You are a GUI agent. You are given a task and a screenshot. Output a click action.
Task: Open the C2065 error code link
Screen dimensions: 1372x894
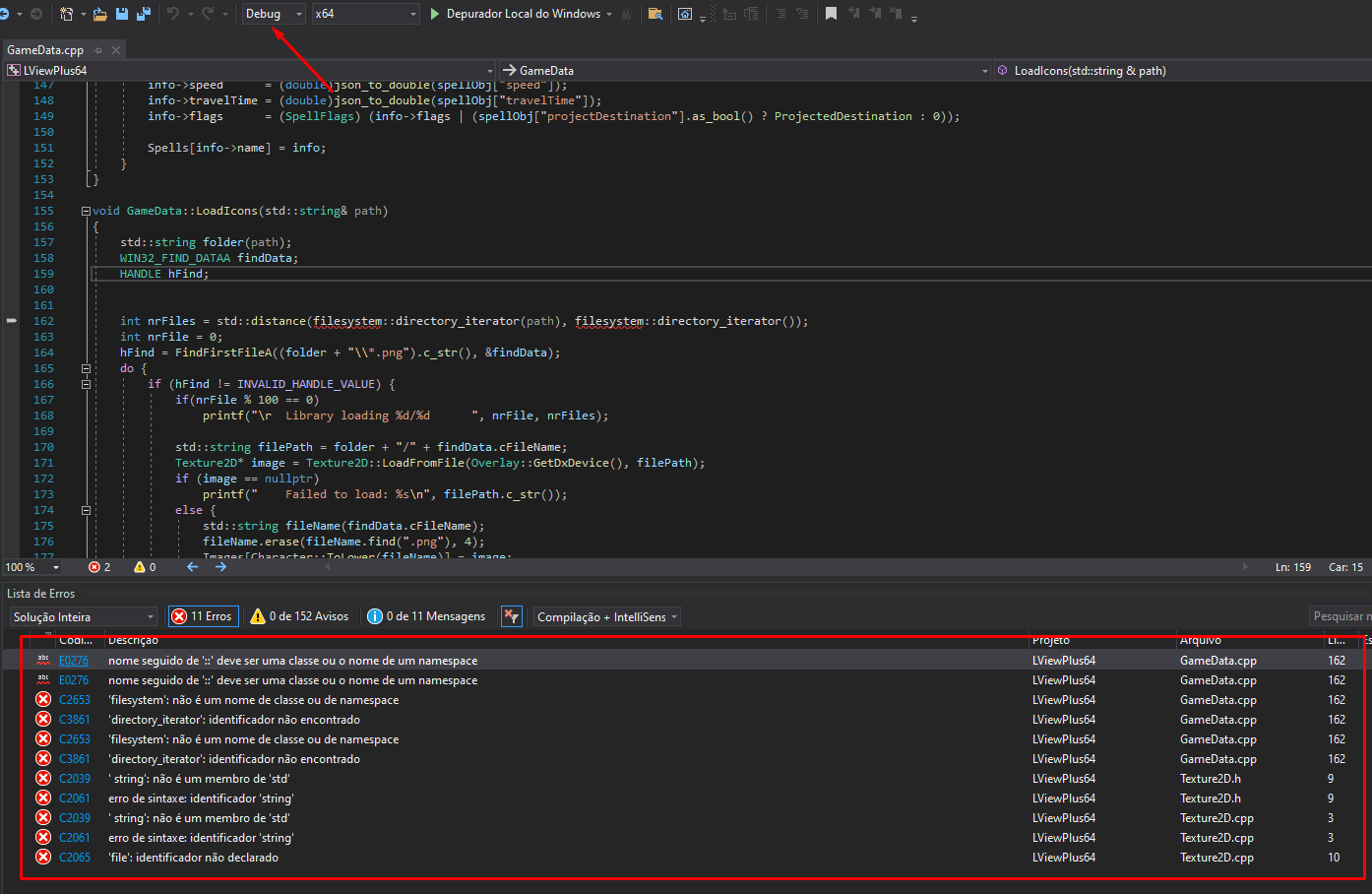point(75,858)
